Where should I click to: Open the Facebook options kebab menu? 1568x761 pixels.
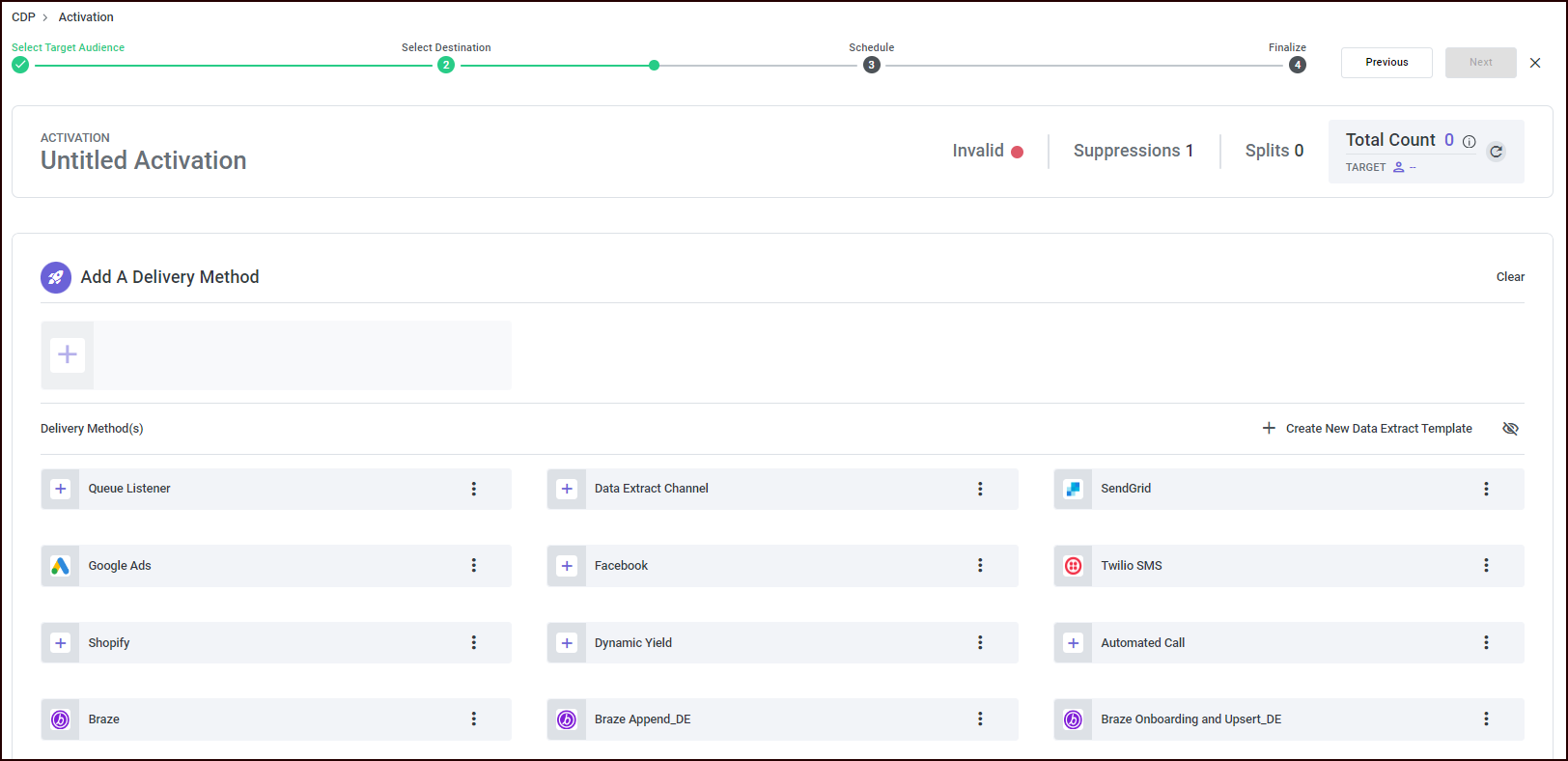[980, 566]
